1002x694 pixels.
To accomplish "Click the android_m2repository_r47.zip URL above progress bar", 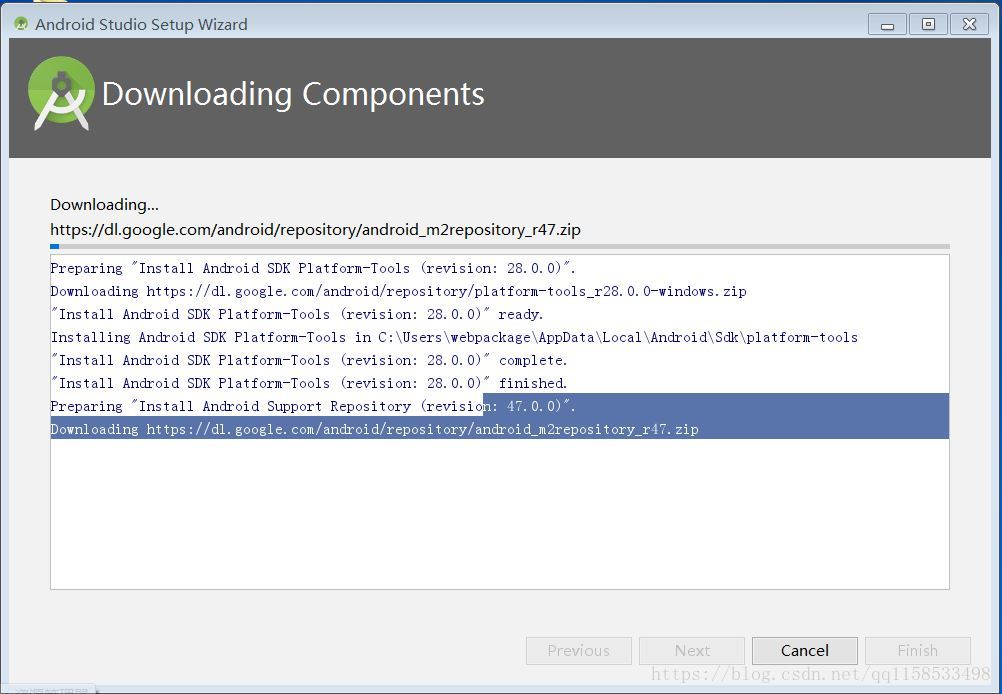I will [315, 229].
